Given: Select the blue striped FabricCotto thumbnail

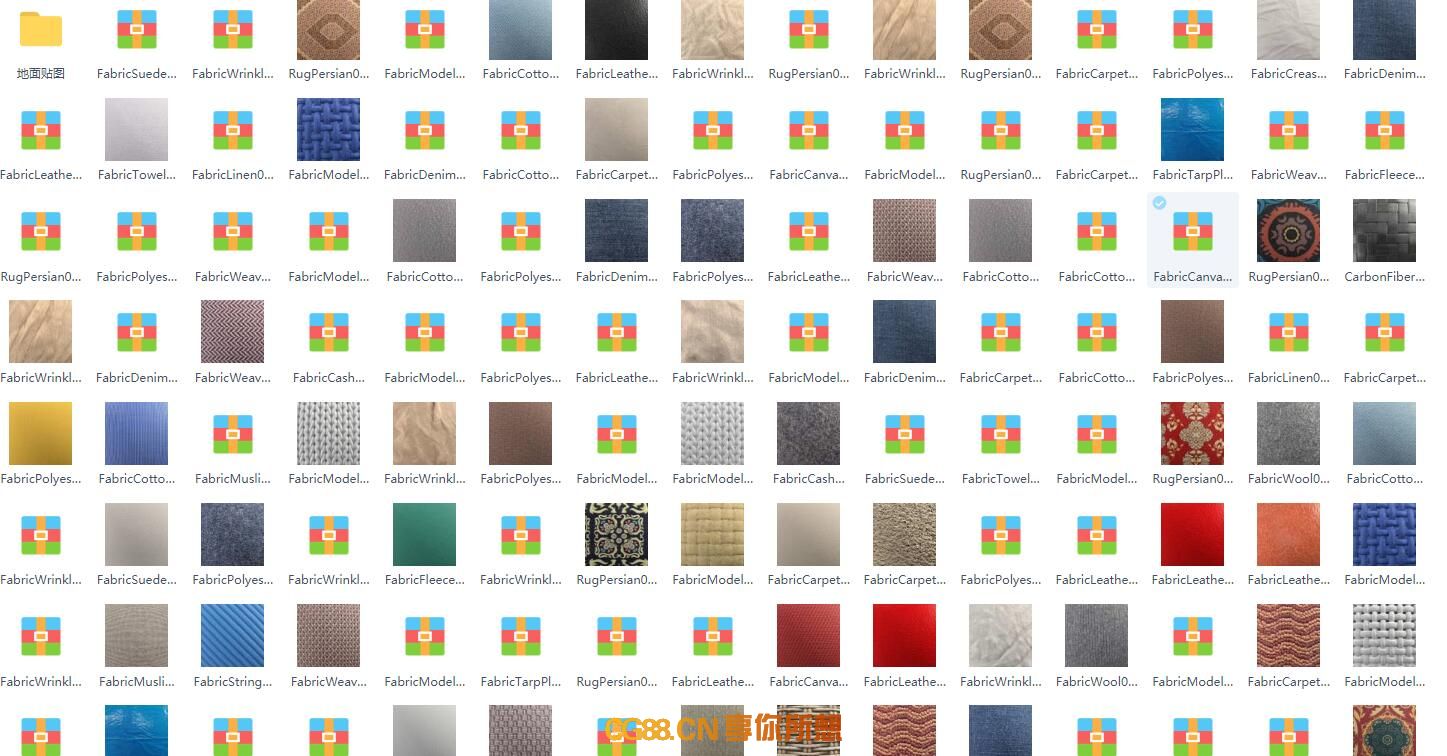Looking at the screenshot, I should tap(136, 433).
